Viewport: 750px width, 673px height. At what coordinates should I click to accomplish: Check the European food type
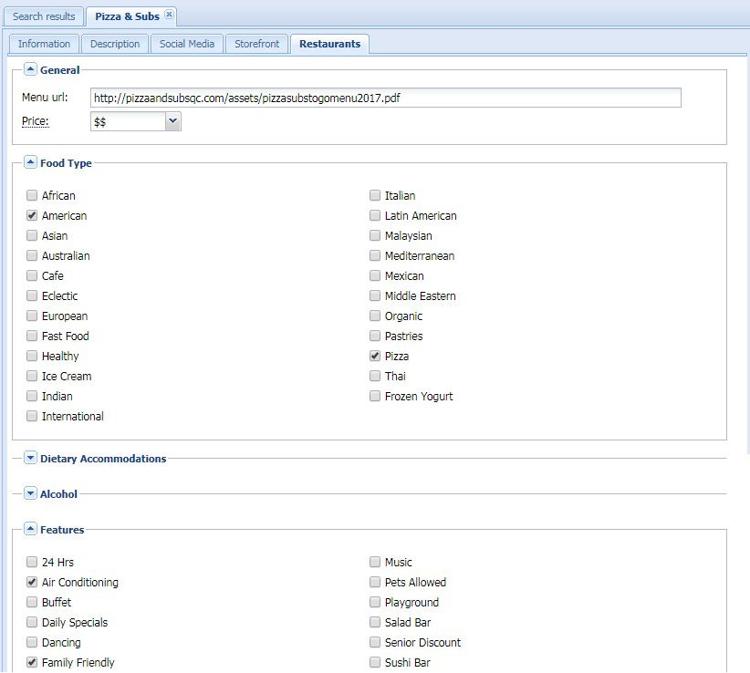coord(32,316)
